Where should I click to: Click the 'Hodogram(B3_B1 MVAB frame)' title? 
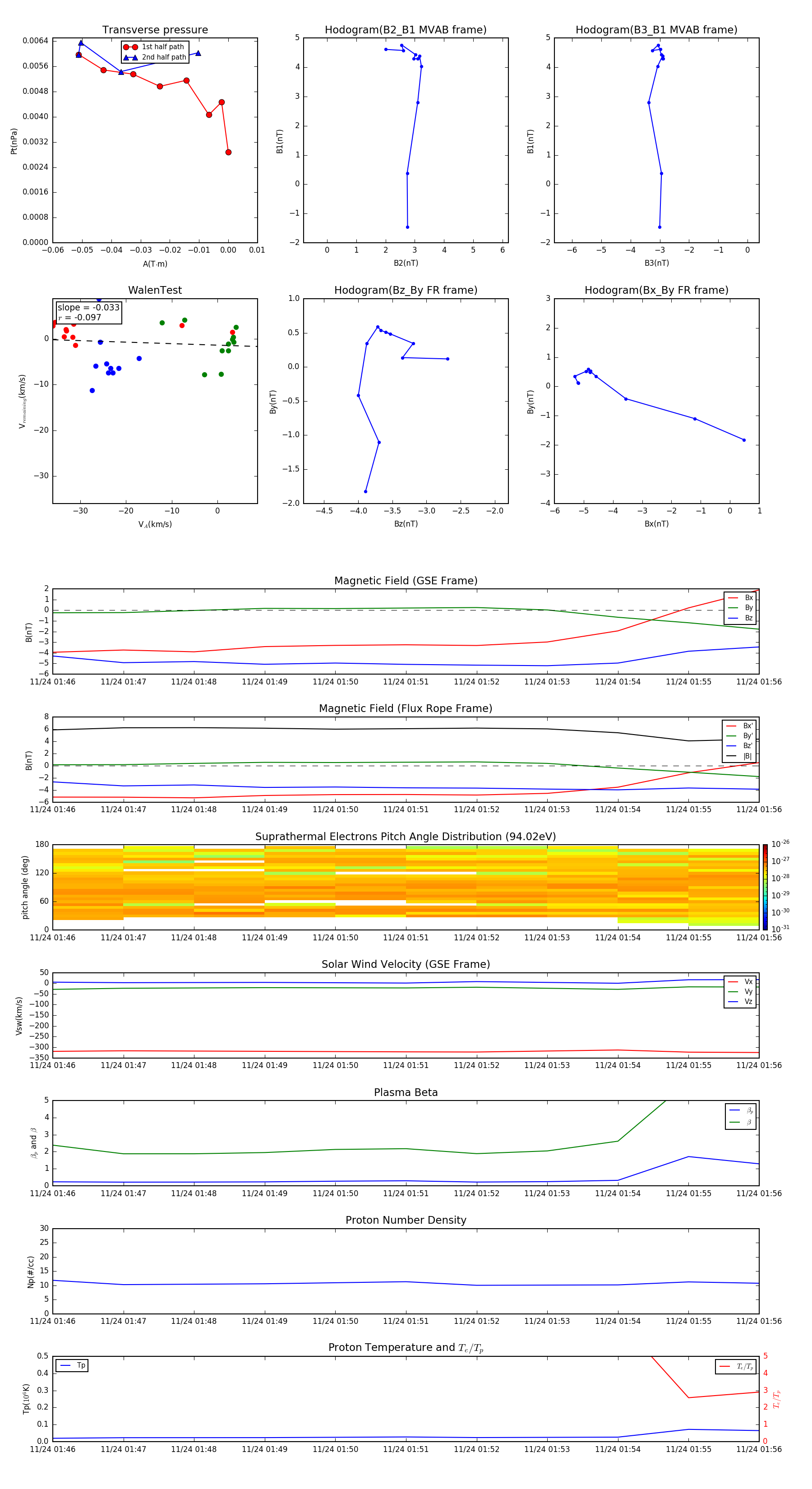656,30
